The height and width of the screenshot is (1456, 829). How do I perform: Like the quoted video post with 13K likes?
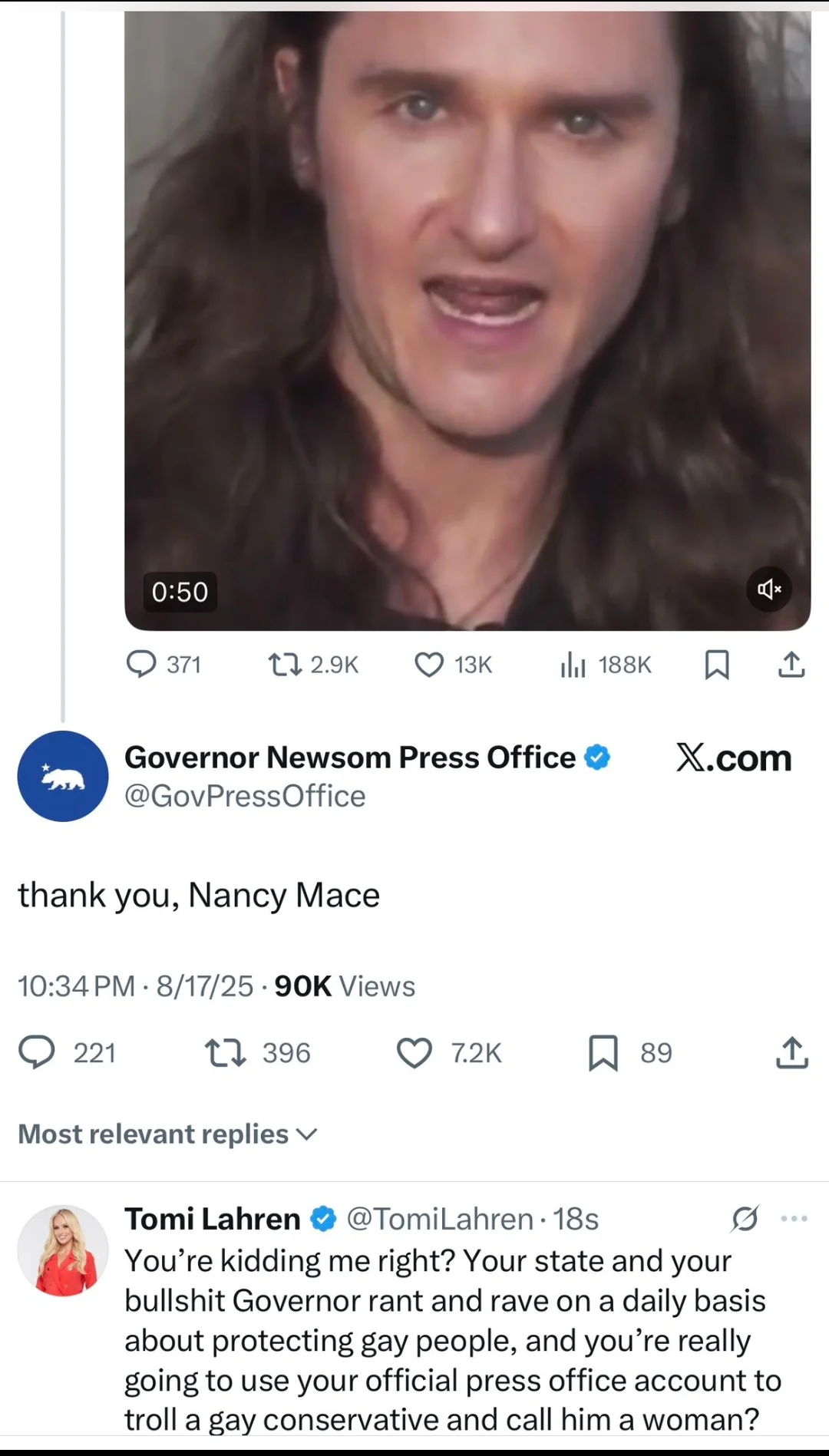(453, 665)
